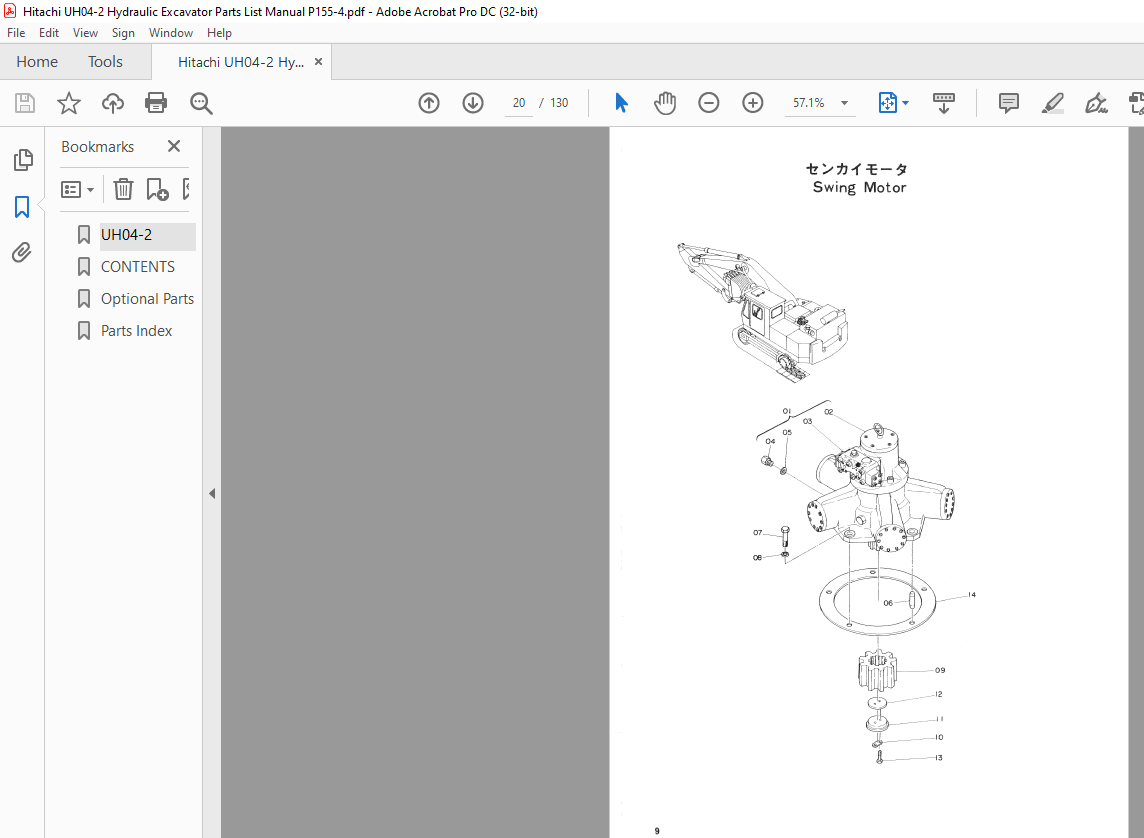Select the Highlight text tool
The image size is (1144, 838).
(1052, 103)
